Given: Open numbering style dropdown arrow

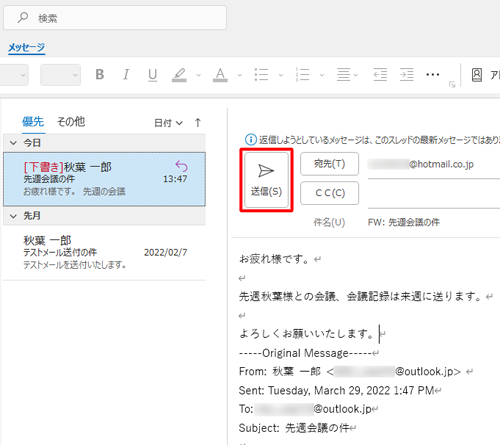Looking at the screenshot, I should 322,75.
